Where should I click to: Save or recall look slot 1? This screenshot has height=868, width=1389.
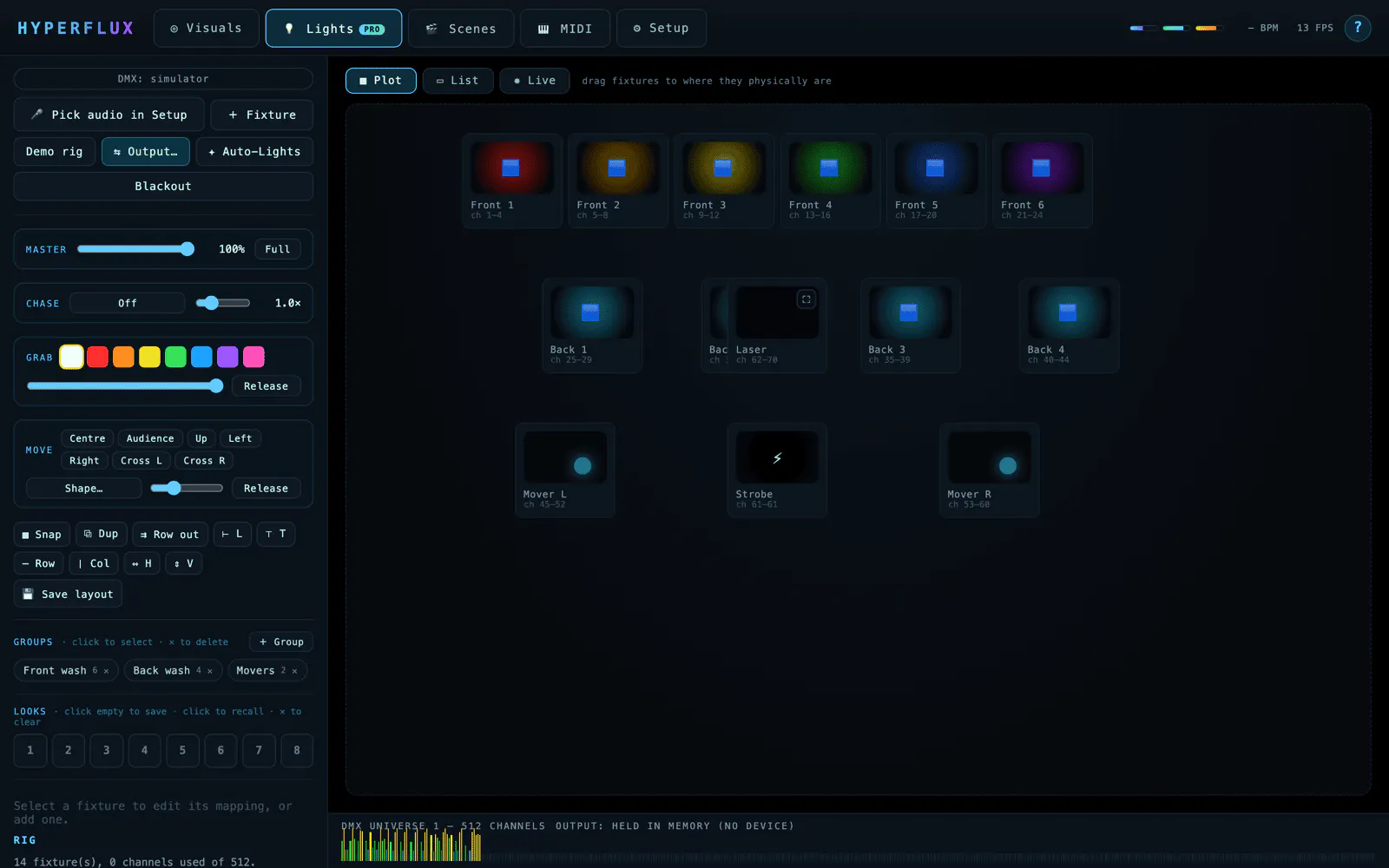[x=30, y=751]
